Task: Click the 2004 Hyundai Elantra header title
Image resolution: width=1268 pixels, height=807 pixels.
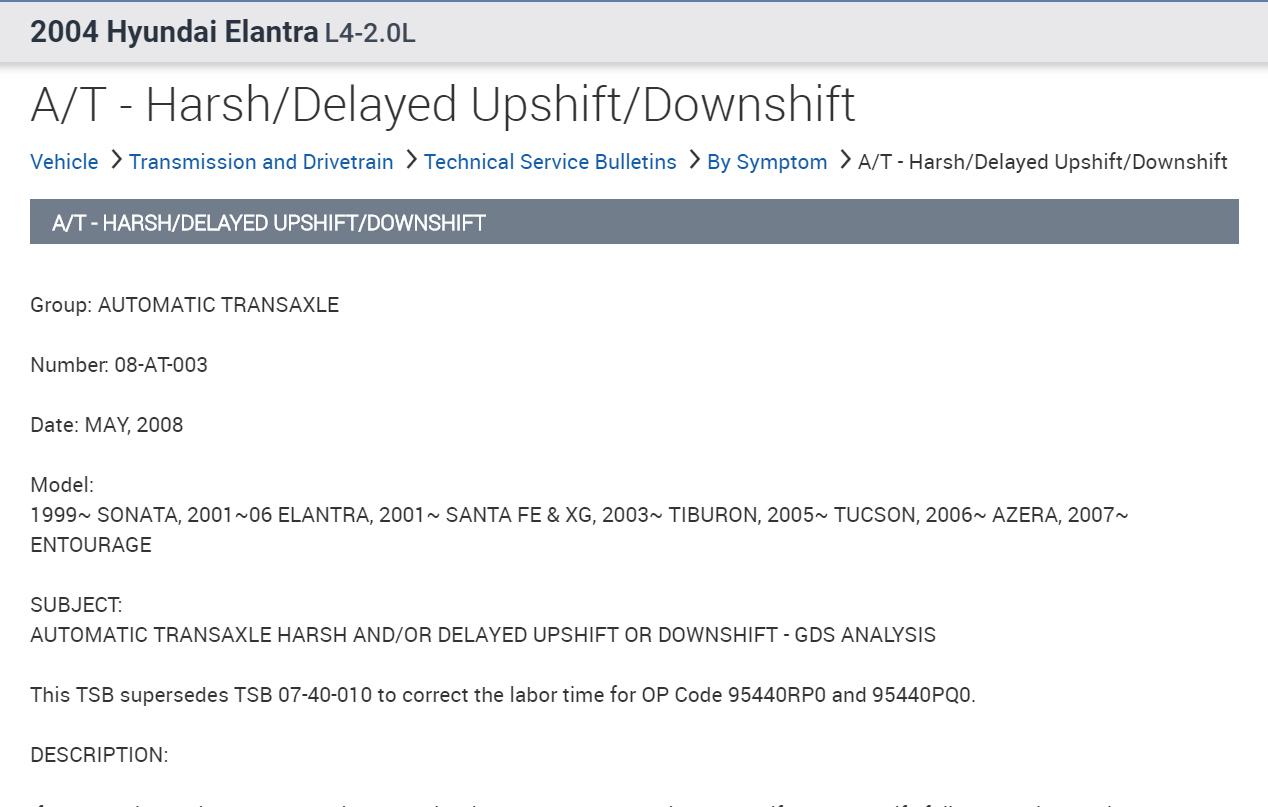Action: click(x=174, y=32)
